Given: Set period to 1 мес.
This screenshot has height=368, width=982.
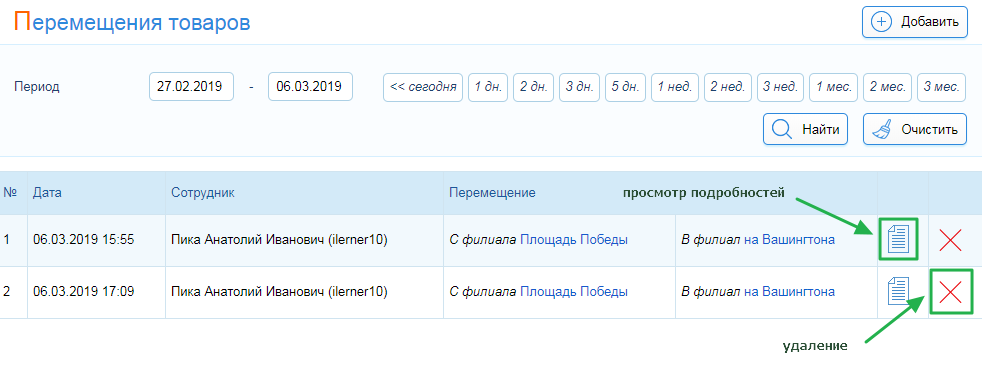Looking at the screenshot, I should 834,87.
